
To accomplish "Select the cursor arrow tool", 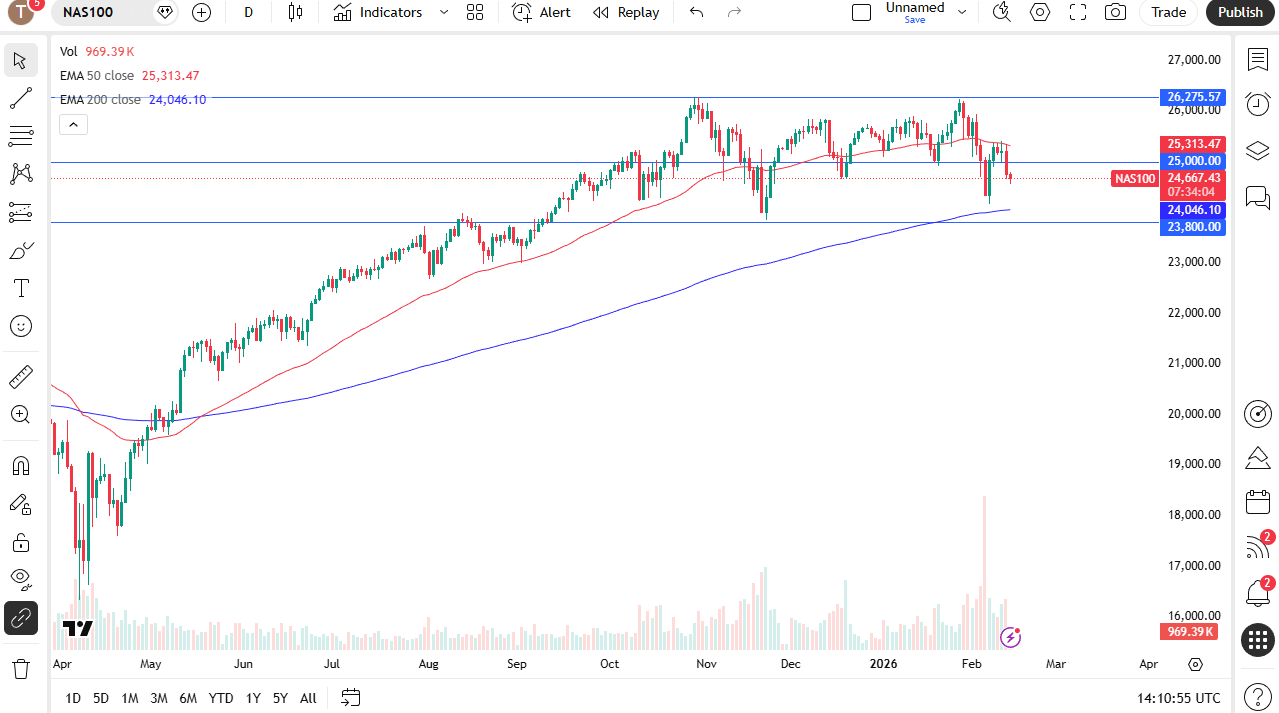I will pos(20,60).
